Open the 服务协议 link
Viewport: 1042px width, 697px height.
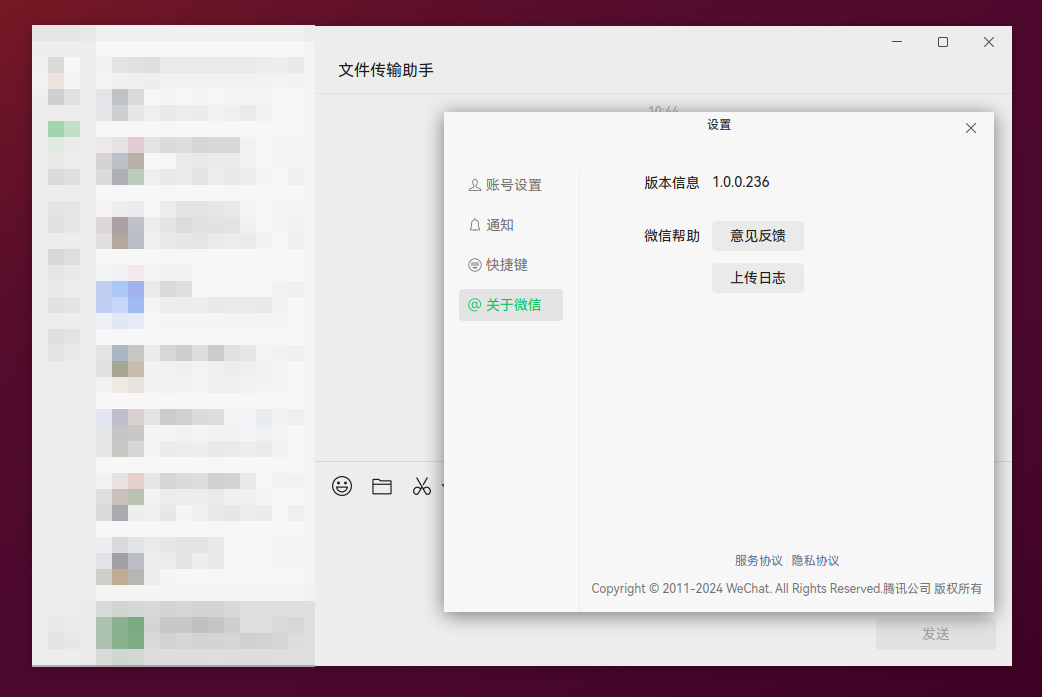(758, 561)
